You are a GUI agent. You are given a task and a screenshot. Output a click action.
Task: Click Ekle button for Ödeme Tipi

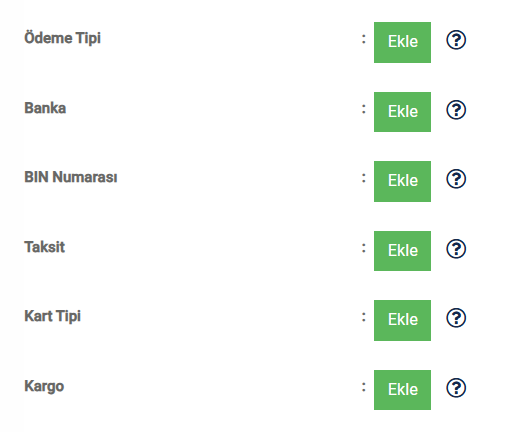coord(402,42)
